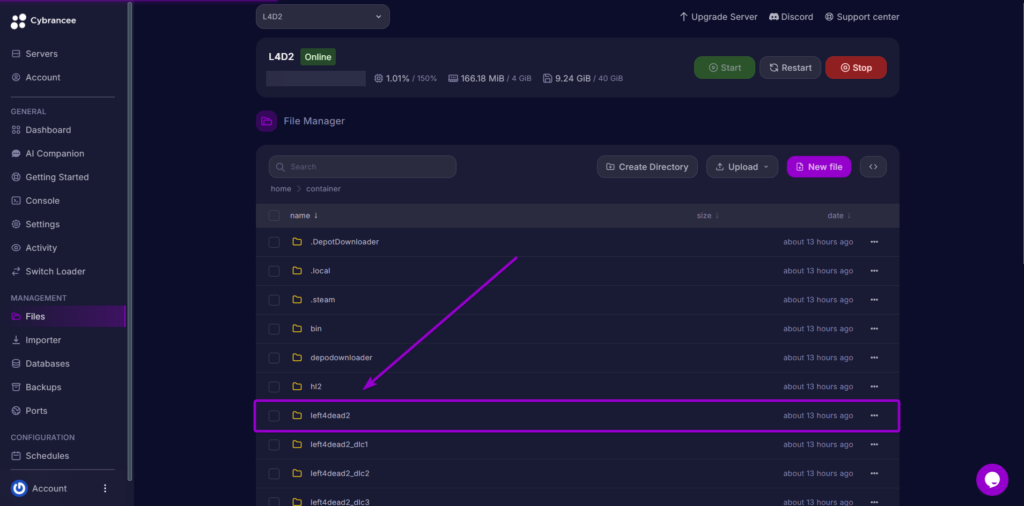
Task: Click folder icon of hl2 row
Action: pos(297,387)
